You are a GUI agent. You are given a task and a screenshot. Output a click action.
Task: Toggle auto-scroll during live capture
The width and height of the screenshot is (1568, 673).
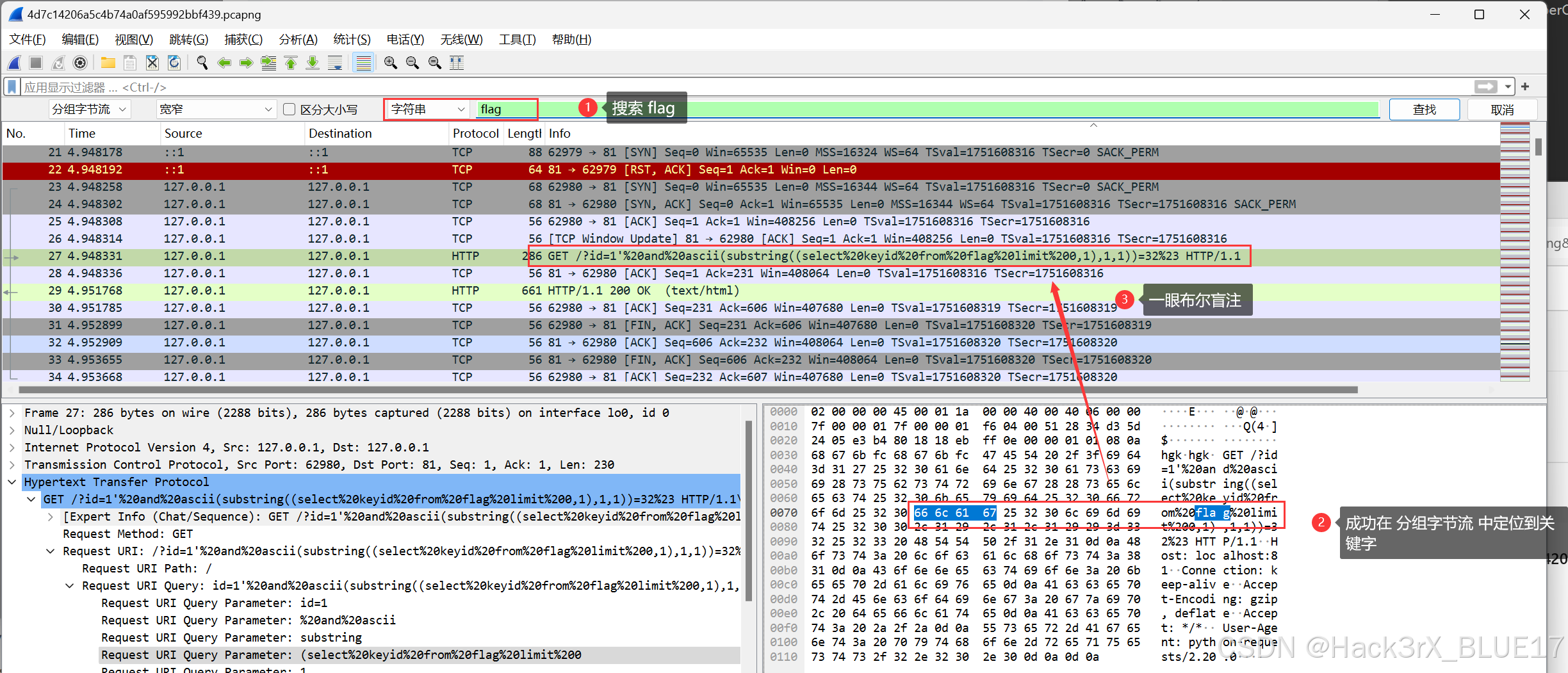pyautogui.click(x=335, y=63)
